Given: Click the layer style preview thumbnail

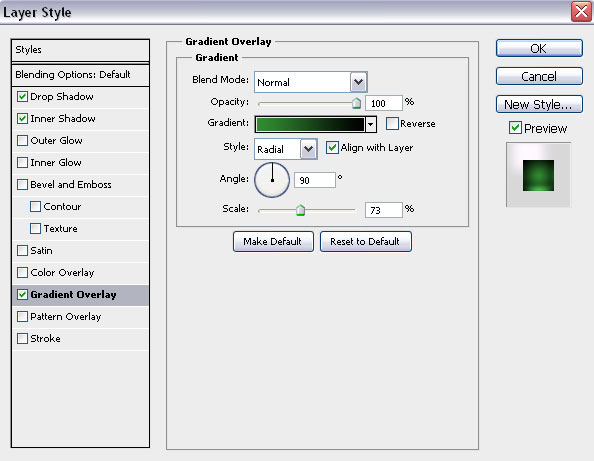Looking at the screenshot, I should [538, 175].
